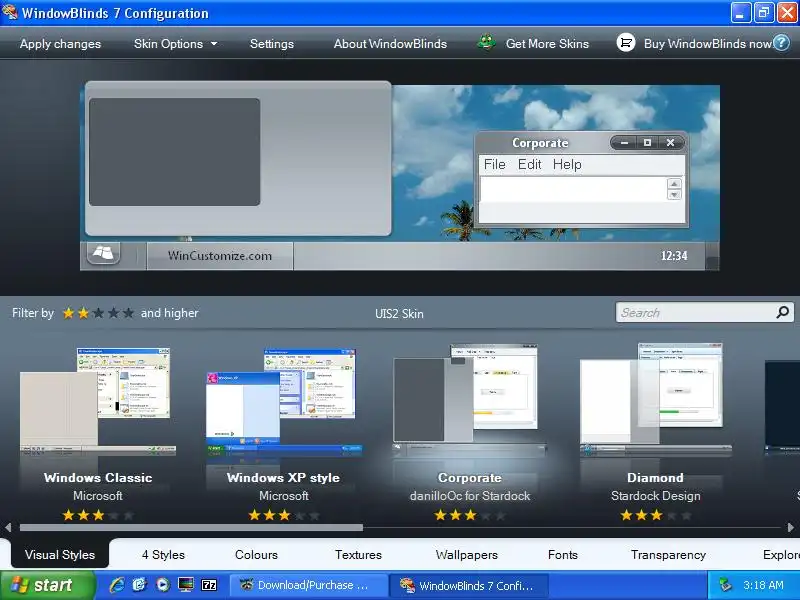Select the Windows XP style skin thumbnail
This screenshot has width=800, height=600.
point(284,401)
